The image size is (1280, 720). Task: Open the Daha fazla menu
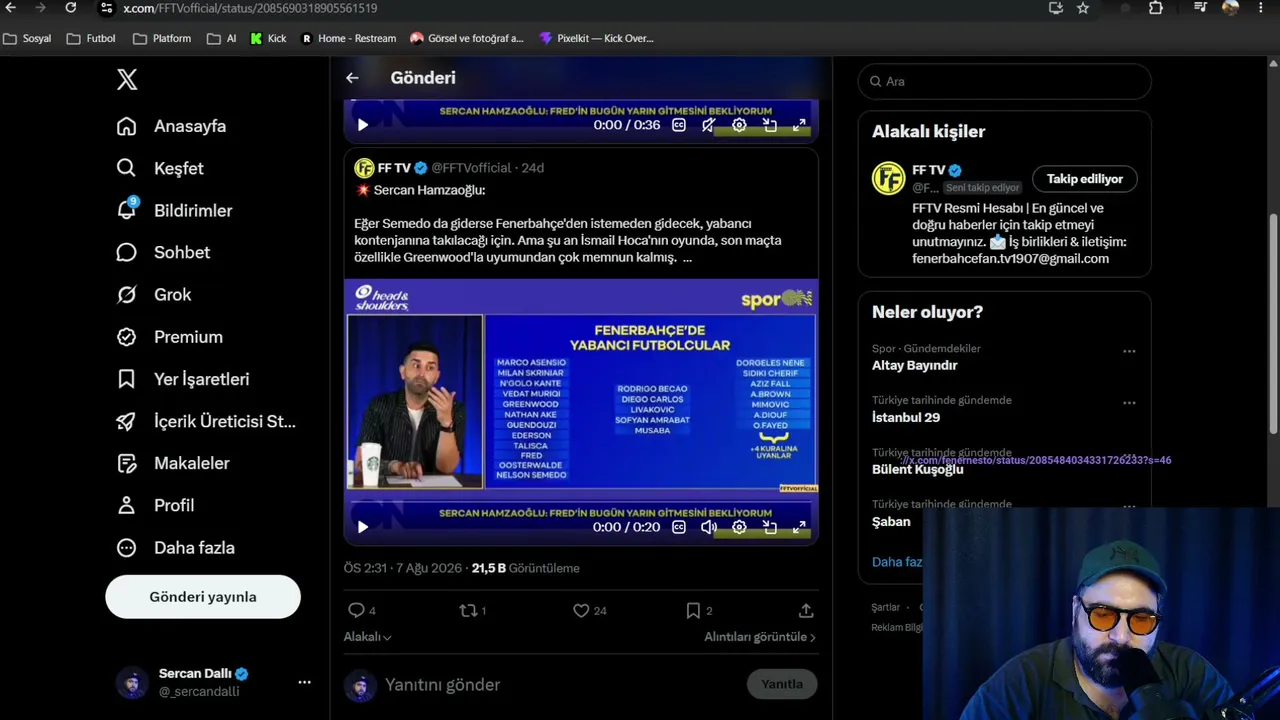tap(175, 547)
